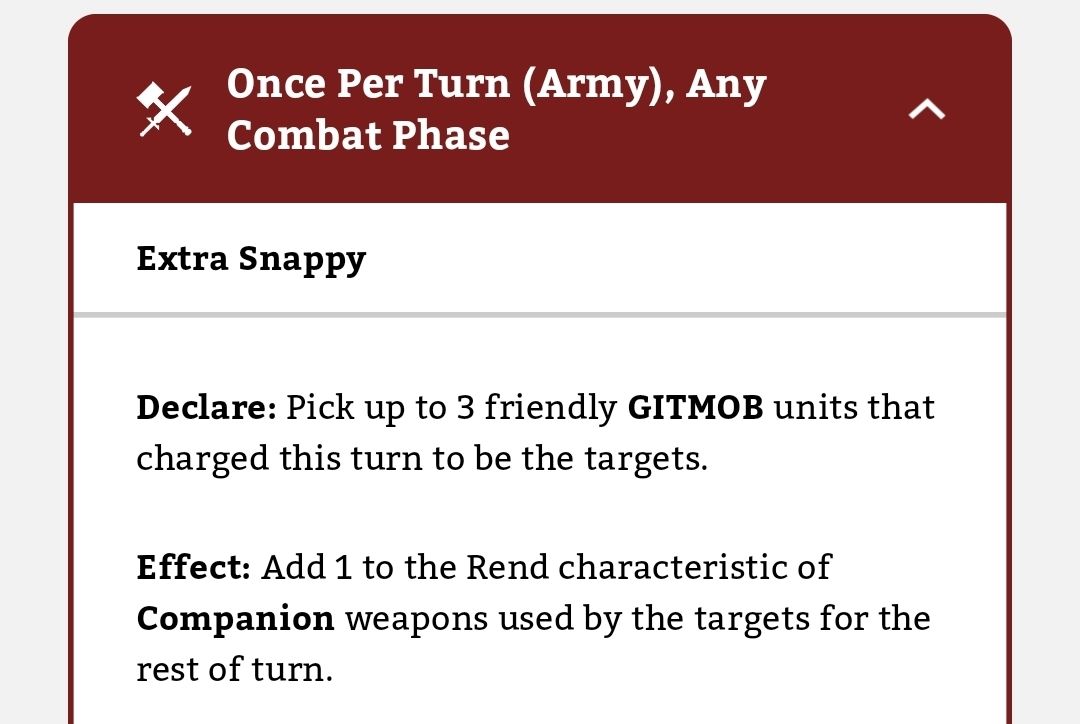The width and height of the screenshot is (1080, 724).
Task: Click the gray background above the card
Action: coord(540,6)
